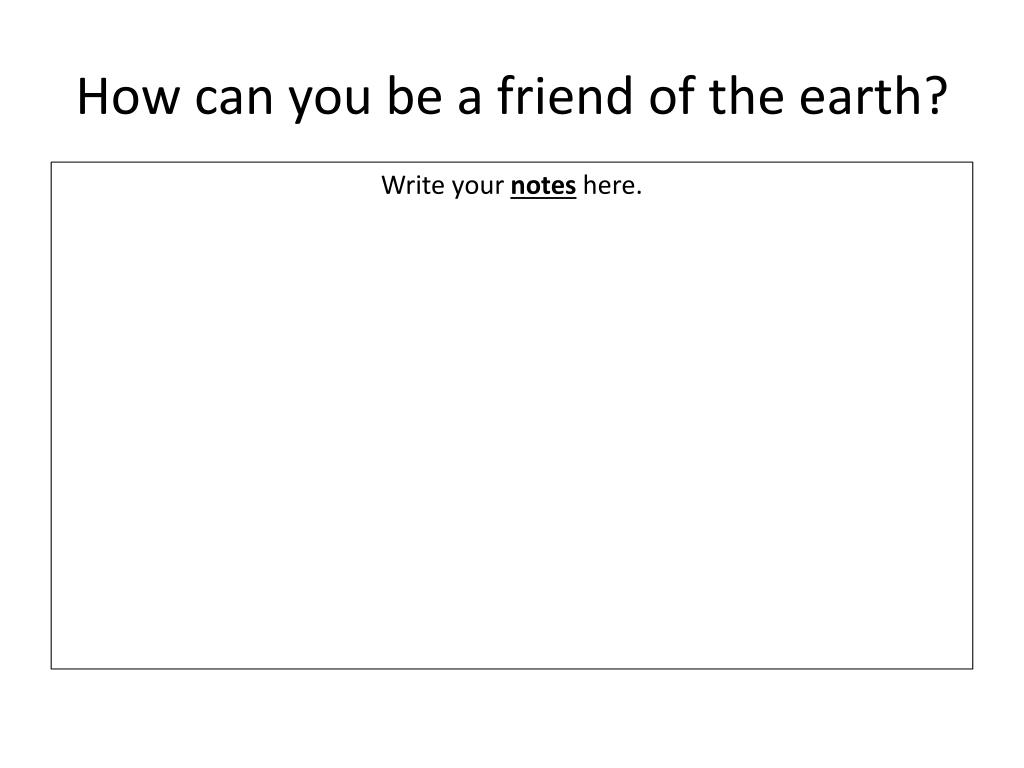Click the word "your" in the notes prompt
This screenshot has height=768, width=1024.
click(x=477, y=188)
